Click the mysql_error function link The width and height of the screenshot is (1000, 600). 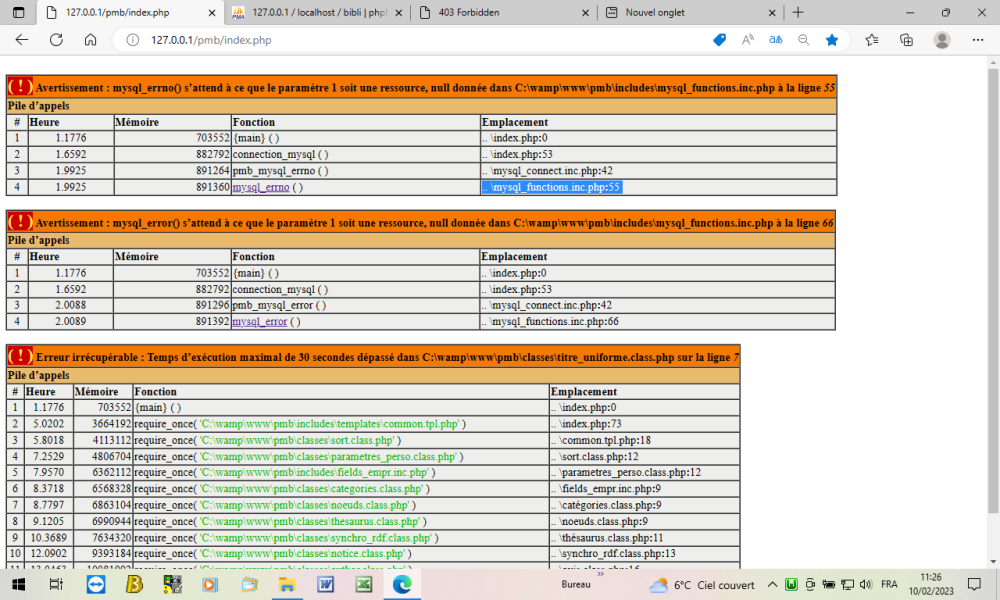point(259,322)
